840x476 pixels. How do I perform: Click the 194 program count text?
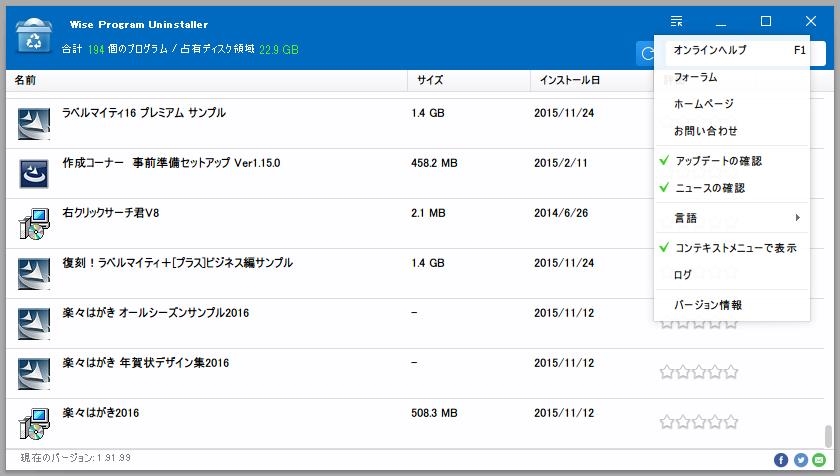tap(96, 49)
